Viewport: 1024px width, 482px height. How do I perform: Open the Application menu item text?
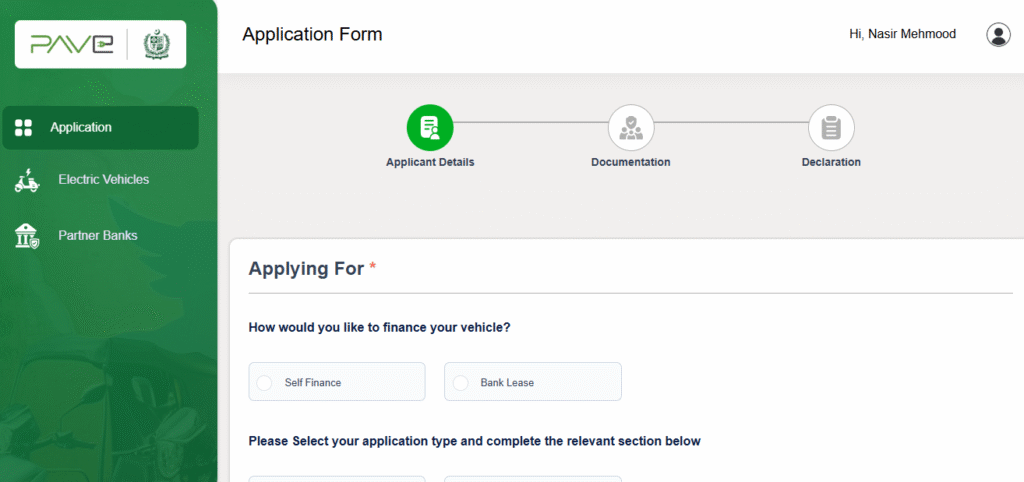click(81, 127)
